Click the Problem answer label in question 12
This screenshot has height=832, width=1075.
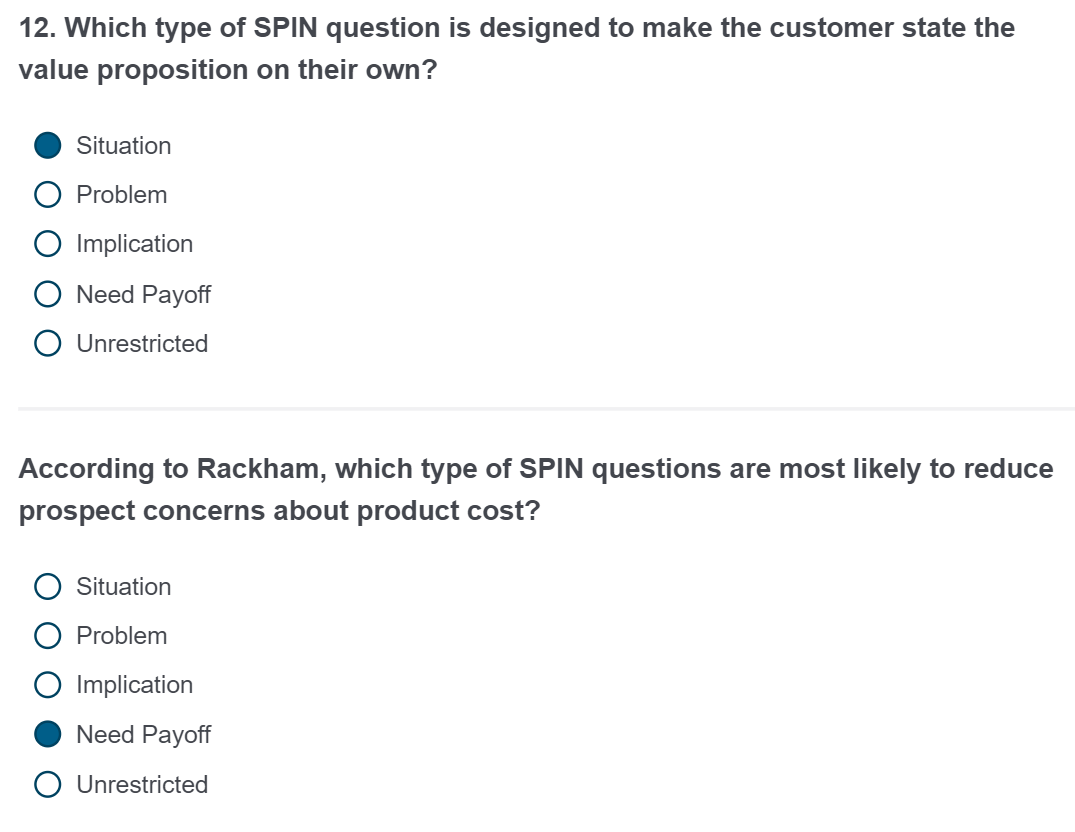pyautogui.click(x=121, y=194)
